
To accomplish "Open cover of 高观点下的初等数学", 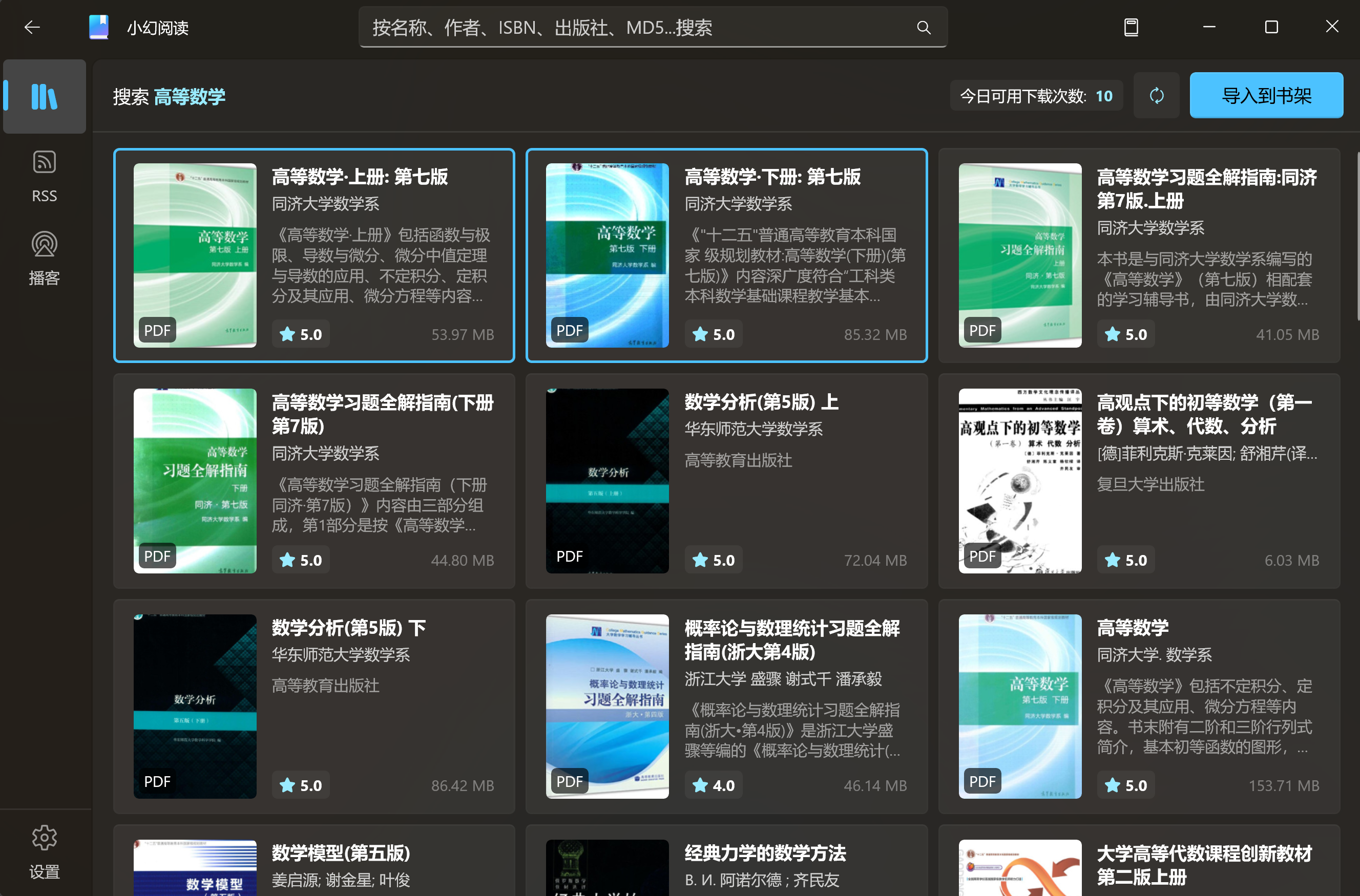I will click(x=1019, y=481).
